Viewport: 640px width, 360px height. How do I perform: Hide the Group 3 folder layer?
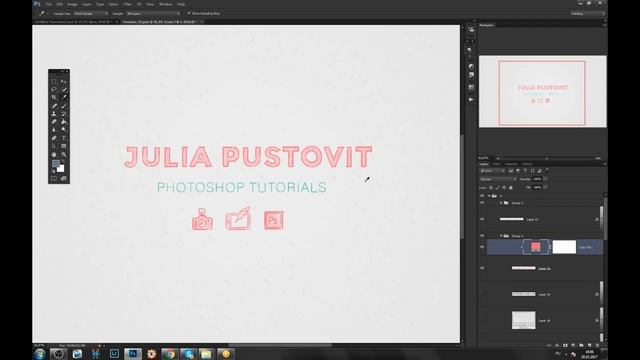tap(482, 236)
